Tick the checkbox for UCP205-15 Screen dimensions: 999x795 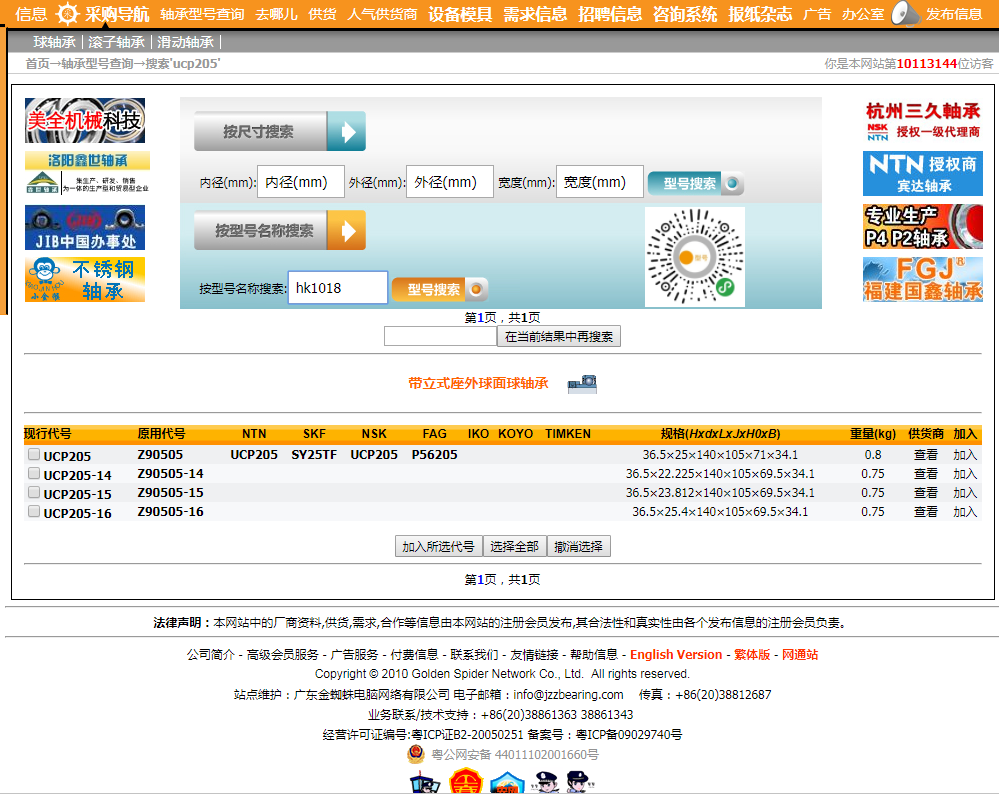34,492
